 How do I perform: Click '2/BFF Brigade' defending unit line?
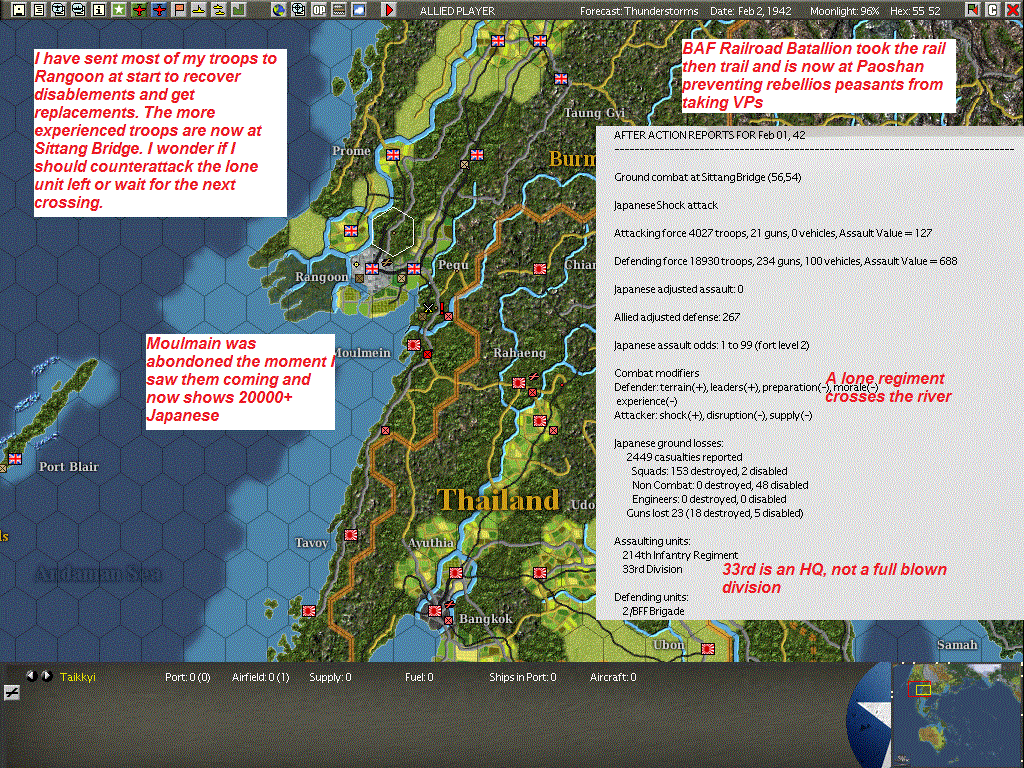click(653, 611)
